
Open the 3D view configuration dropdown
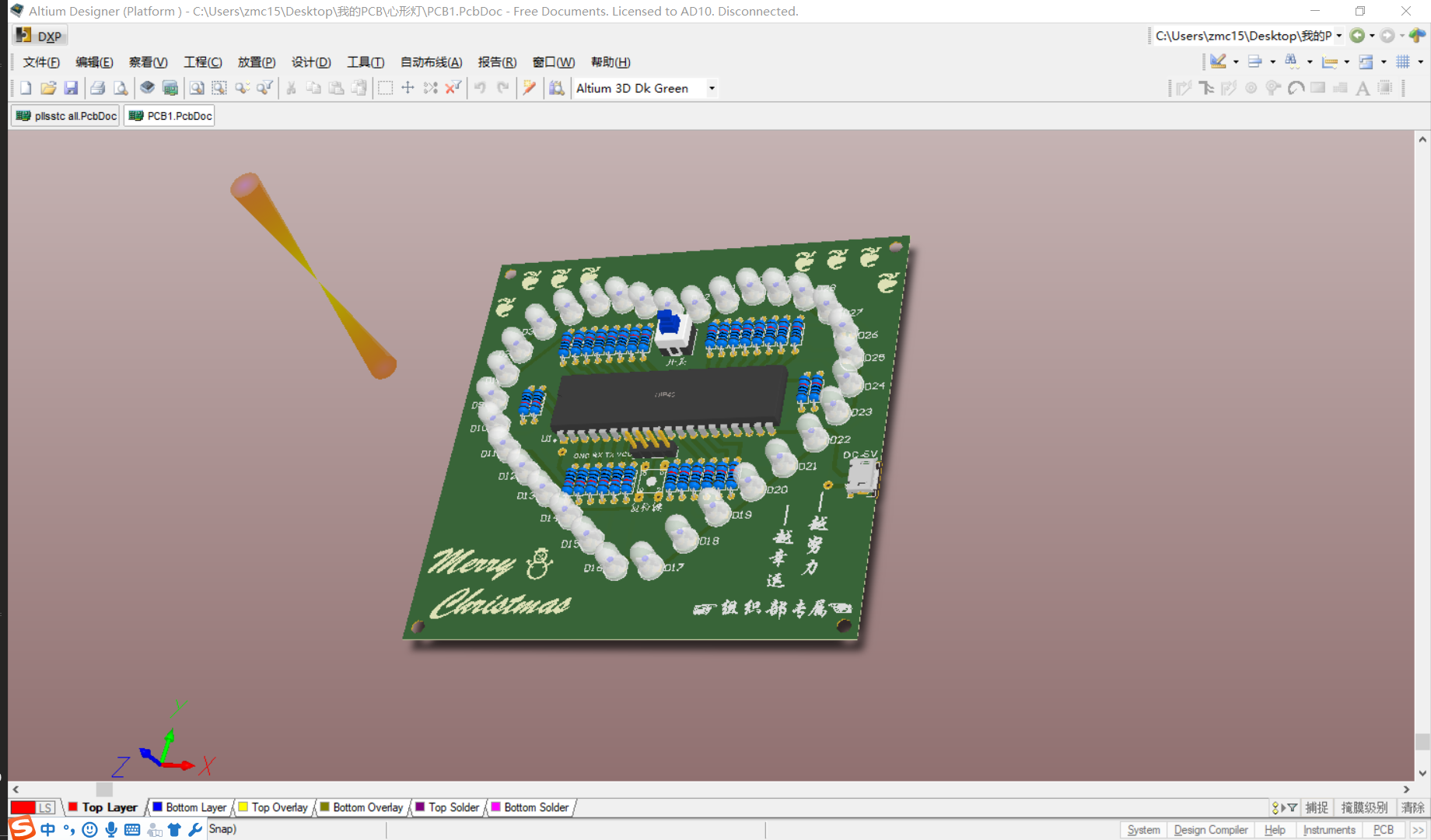click(712, 88)
